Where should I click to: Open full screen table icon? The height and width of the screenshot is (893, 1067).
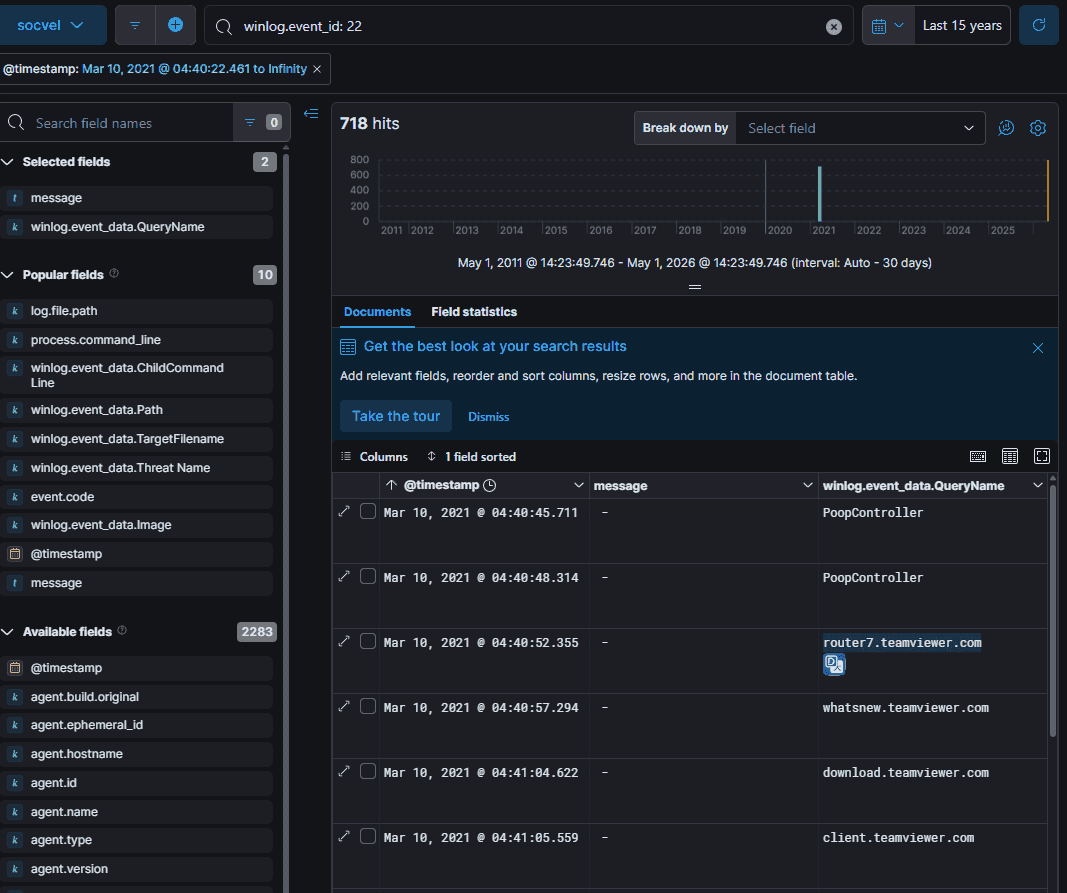tap(1042, 456)
